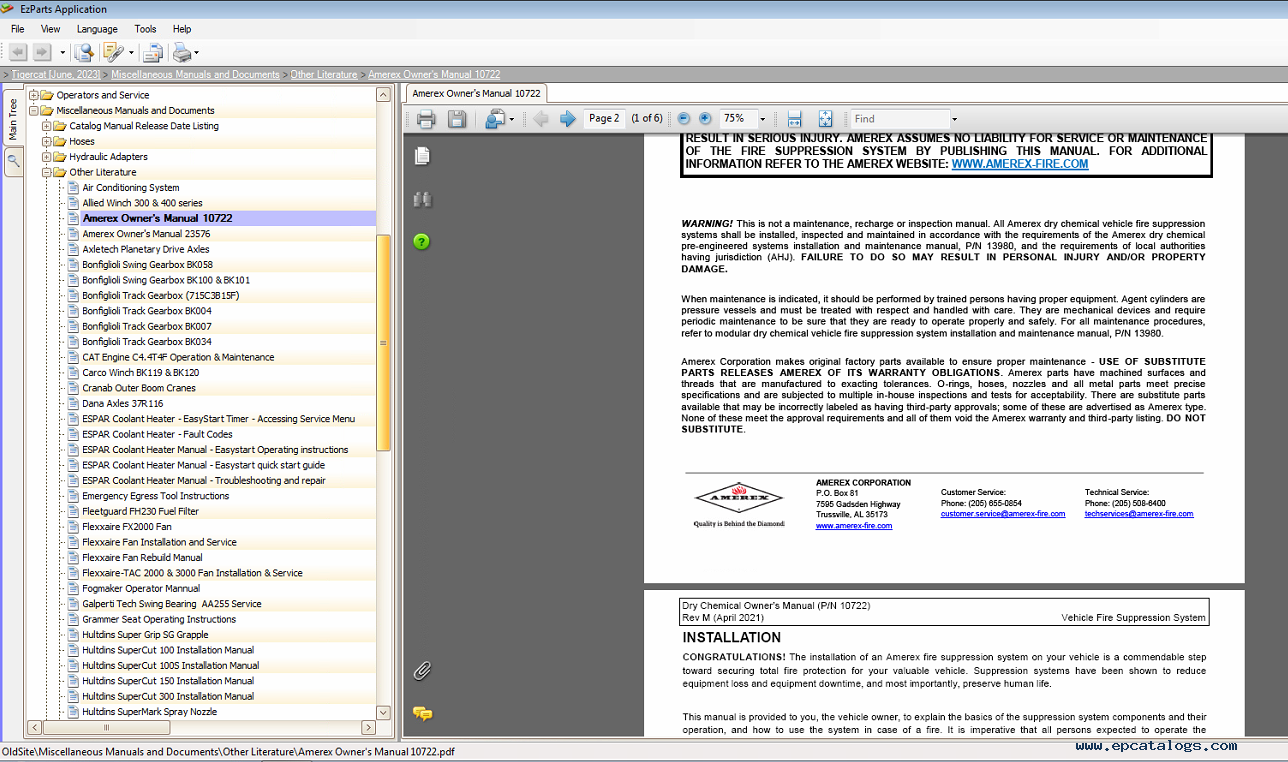Click the green help question mark icon

point(422,242)
